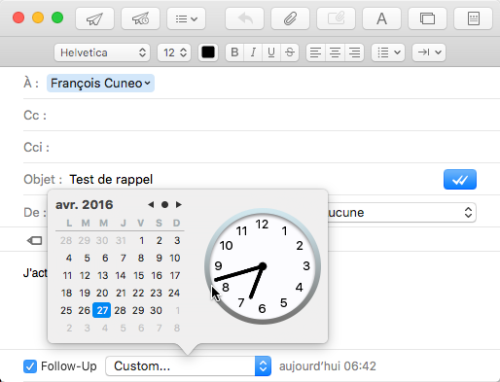Toggle bold formatting
The image size is (500, 382).
(x=235, y=52)
